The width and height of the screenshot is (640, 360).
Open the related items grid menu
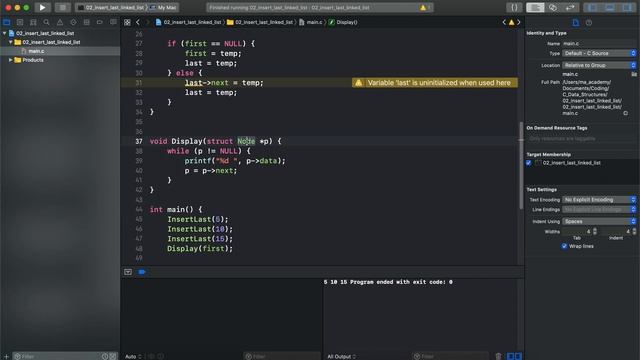127,22
